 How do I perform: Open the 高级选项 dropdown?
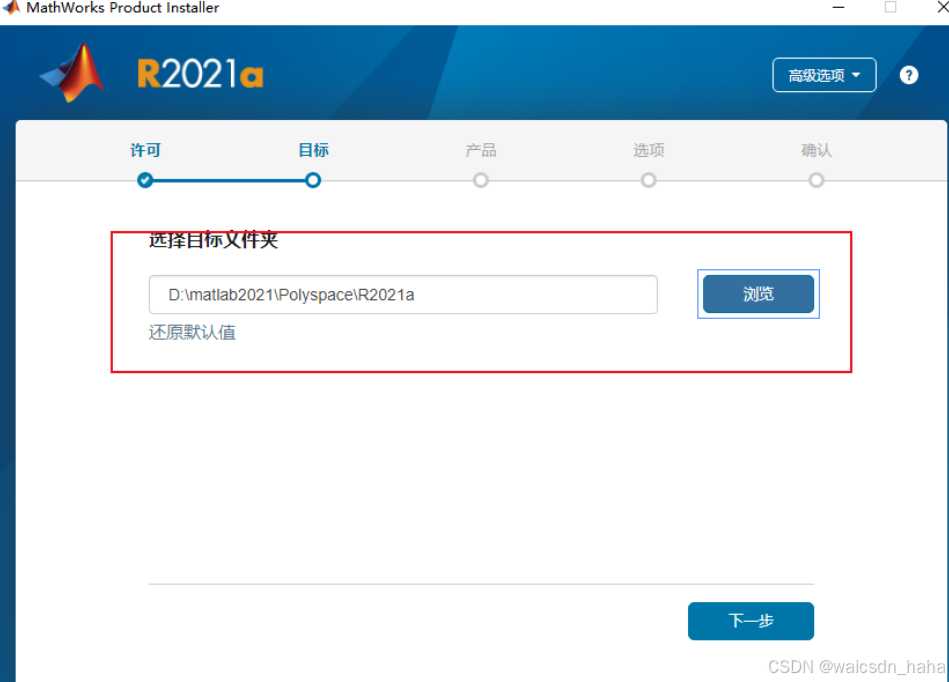pyautogui.click(x=824, y=75)
